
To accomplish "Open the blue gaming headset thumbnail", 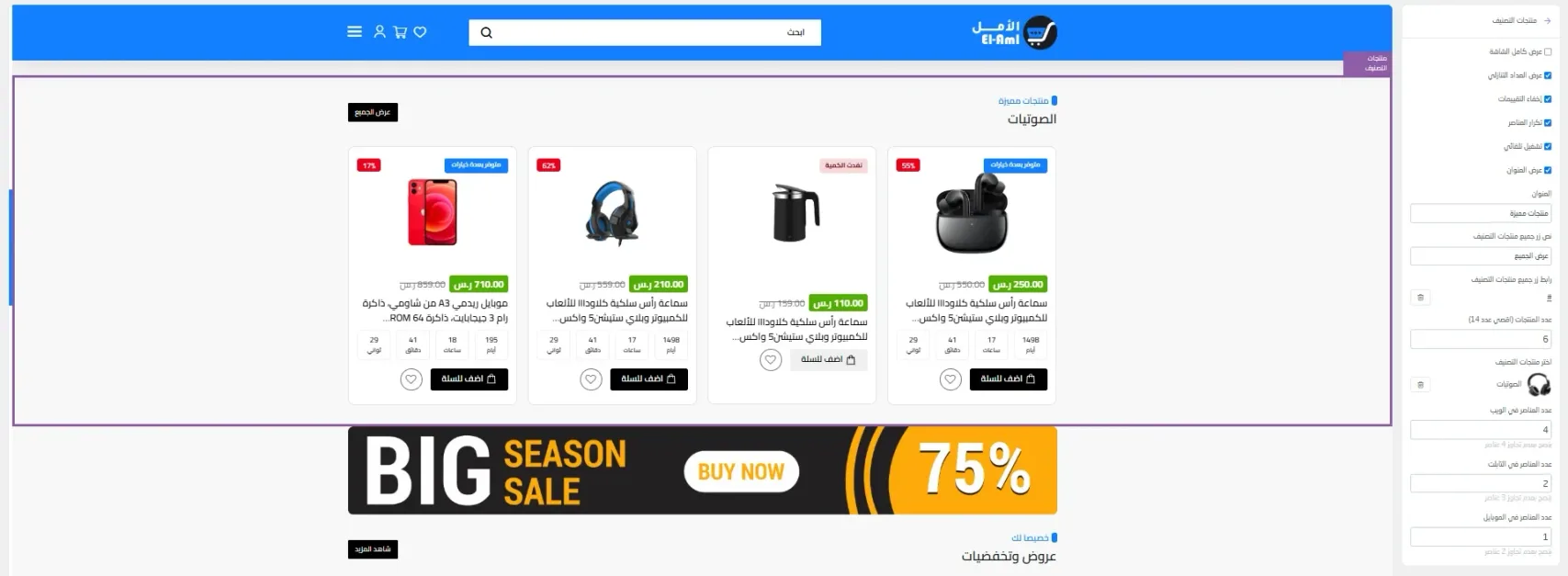I will (613, 212).
